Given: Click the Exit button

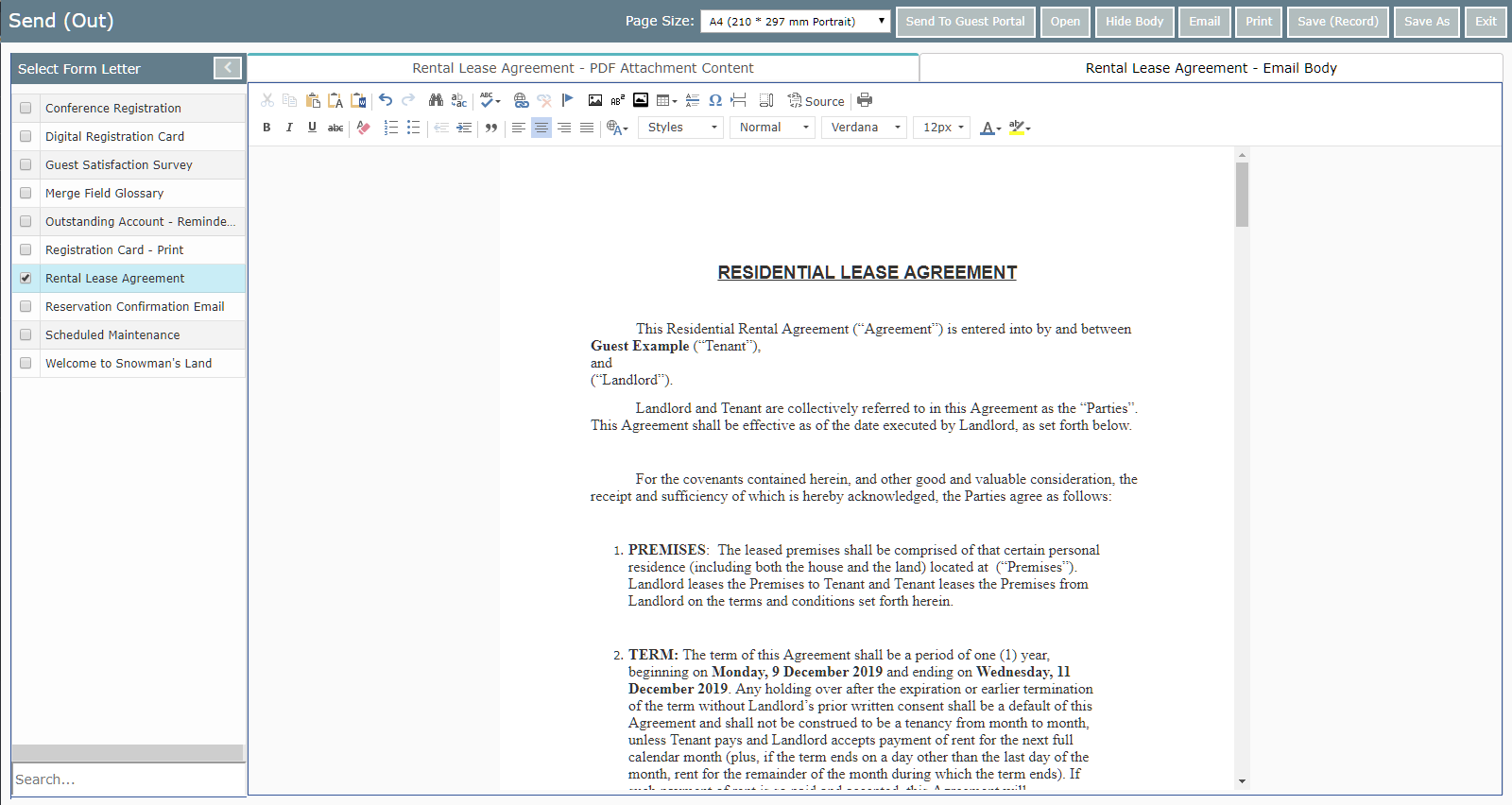Looking at the screenshot, I should pyautogui.click(x=1486, y=22).
